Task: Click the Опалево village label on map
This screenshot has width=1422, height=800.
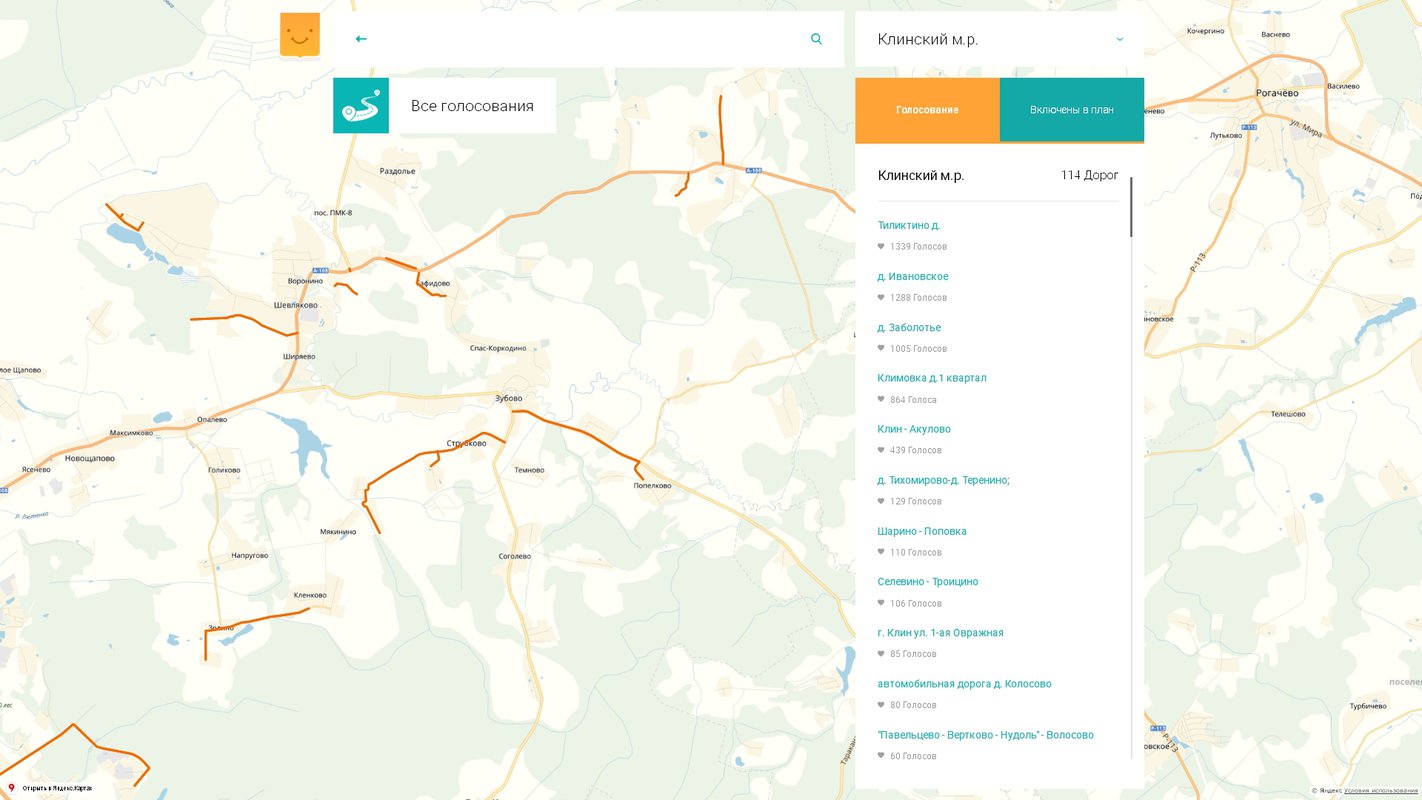Action: 213,419
